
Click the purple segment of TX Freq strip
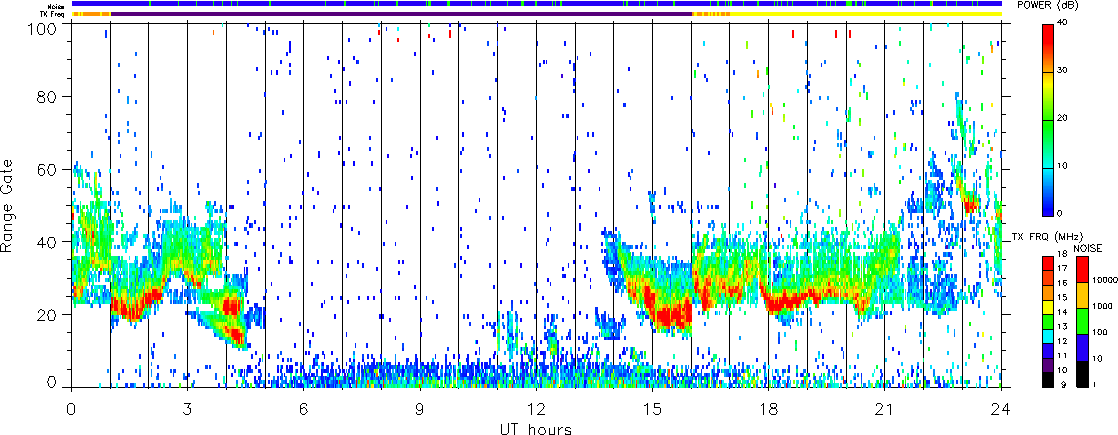click(401, 14)
